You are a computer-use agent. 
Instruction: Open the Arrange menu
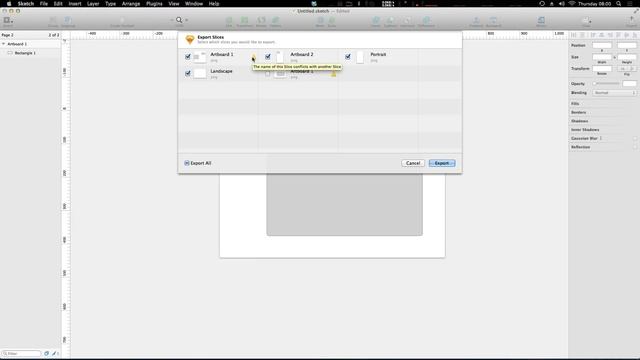click(131, 4)
